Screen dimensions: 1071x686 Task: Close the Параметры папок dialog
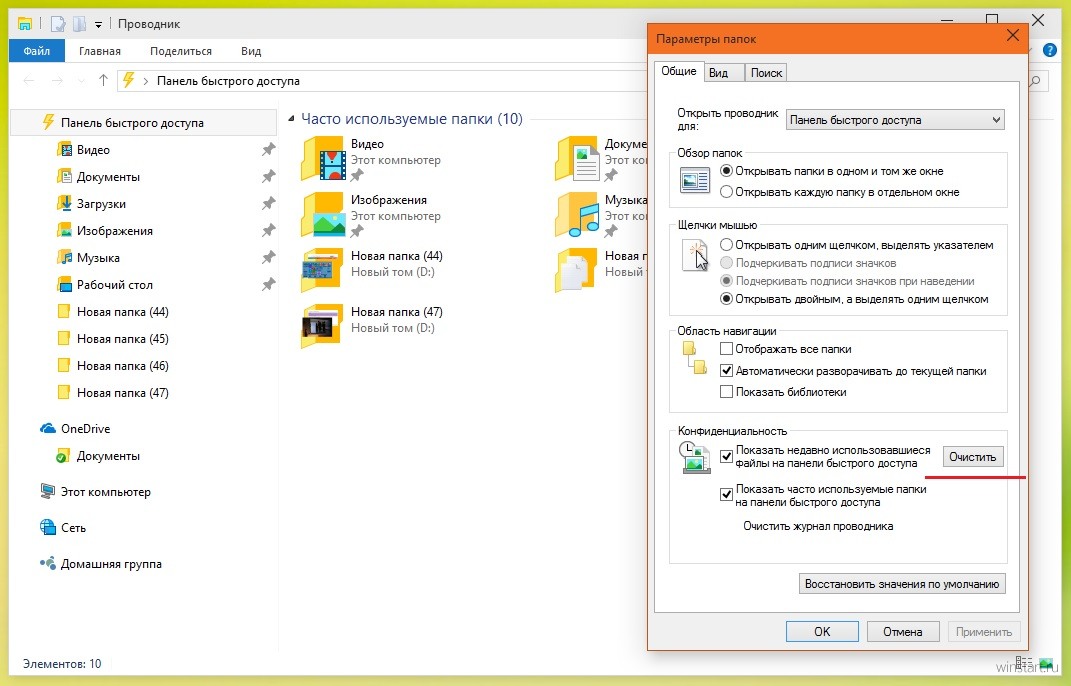coord(1013,36)
